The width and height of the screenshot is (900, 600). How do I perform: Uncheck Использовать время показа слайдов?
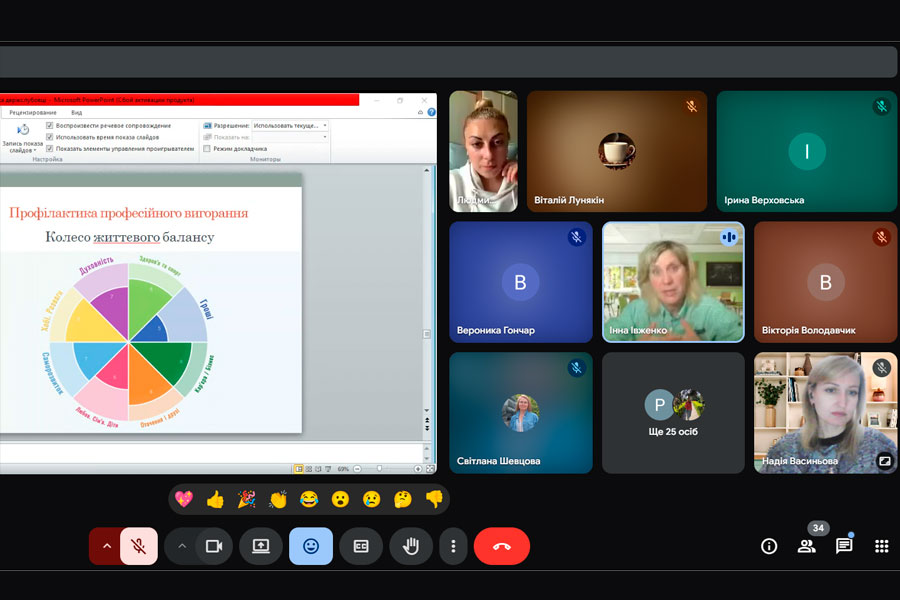click(49, 137)
